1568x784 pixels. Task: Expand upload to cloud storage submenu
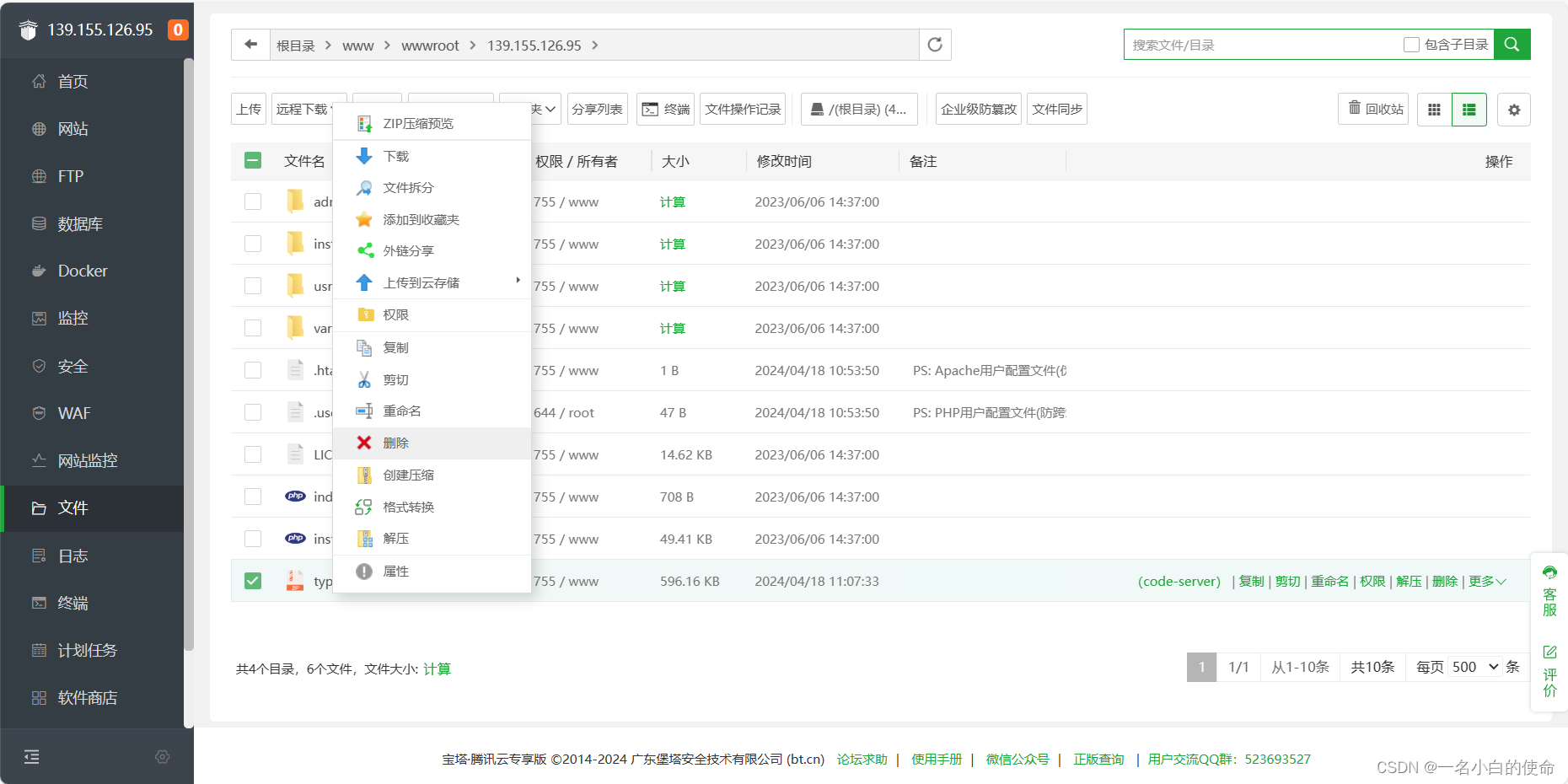click(432, 283)
